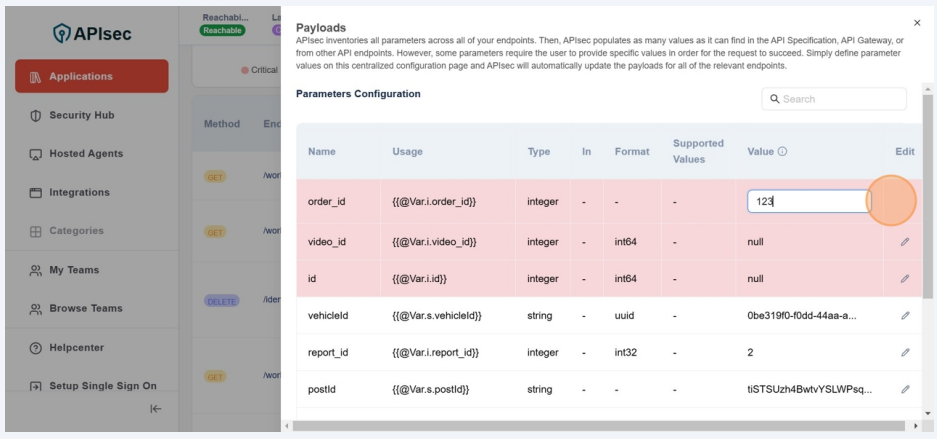The image size is (937, 439).
Task: Click the horizontal scrollbar track
Action: 601,426
